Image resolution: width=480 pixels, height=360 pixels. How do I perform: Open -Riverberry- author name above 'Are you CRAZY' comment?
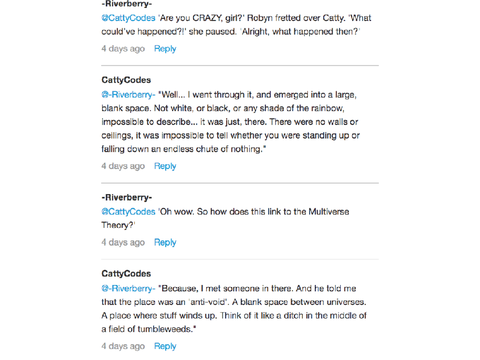click(x=127, y=4)
